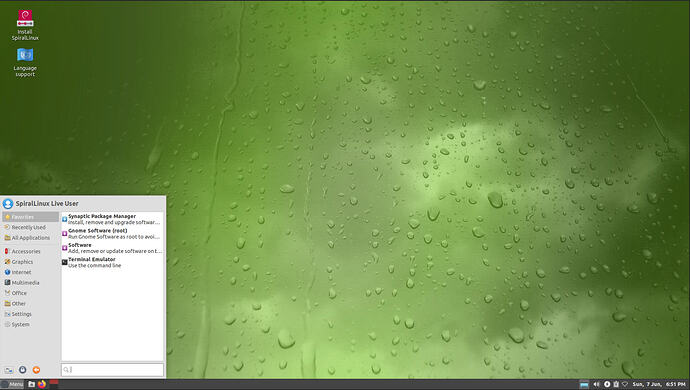This screenshot has width=690, height=390.
Task: Click the red launcher icon next to Firefox
Action: tap(54, 382)
